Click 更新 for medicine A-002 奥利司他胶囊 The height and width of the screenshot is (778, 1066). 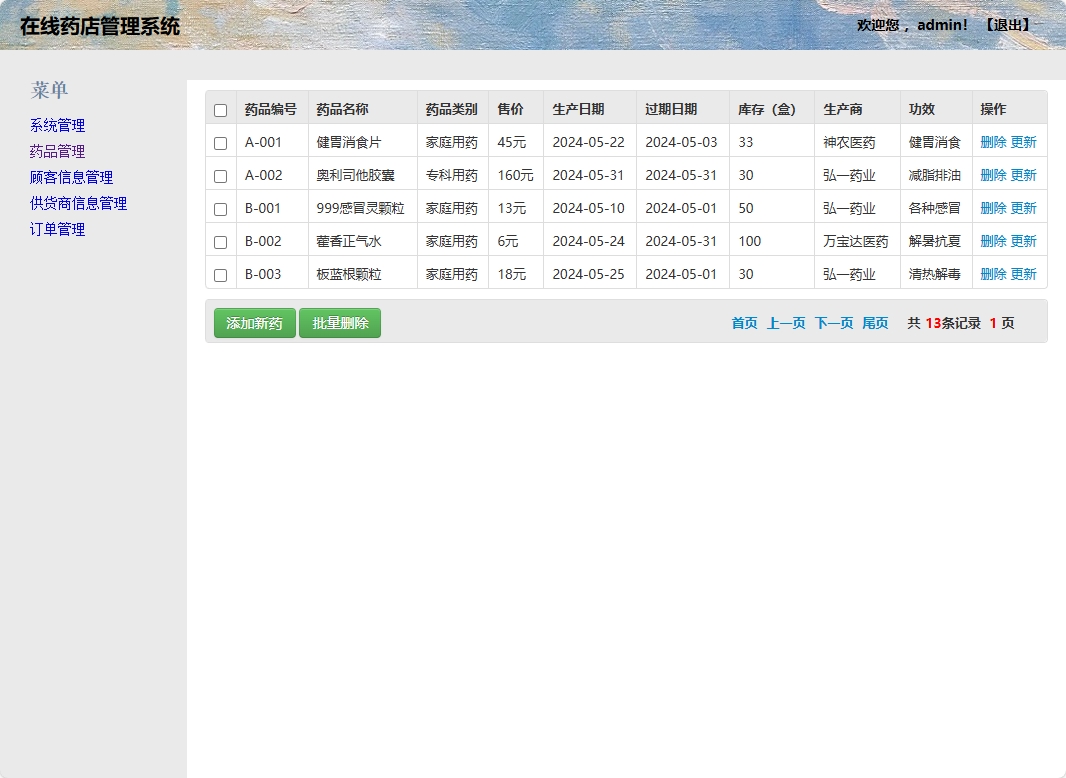pyautogui.click(x=1026, y=174)
